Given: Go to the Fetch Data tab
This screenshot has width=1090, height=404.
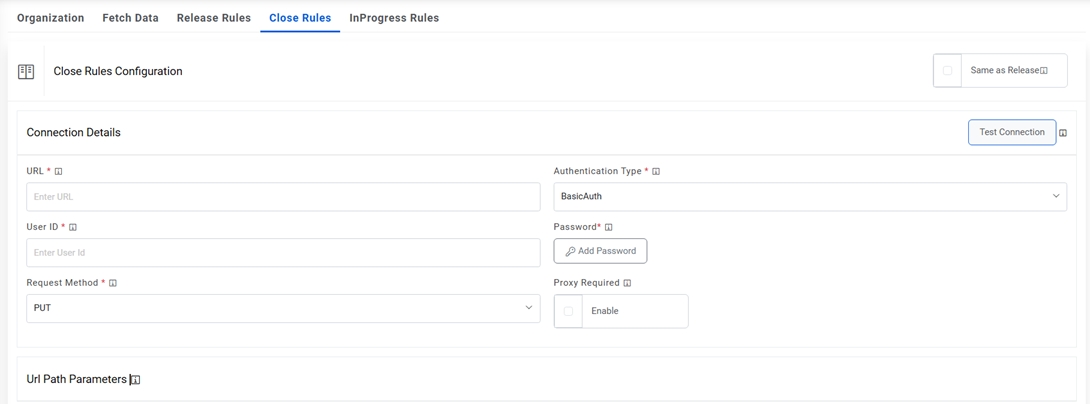Looking at the screenshot, I should click(x=130, y=18).
